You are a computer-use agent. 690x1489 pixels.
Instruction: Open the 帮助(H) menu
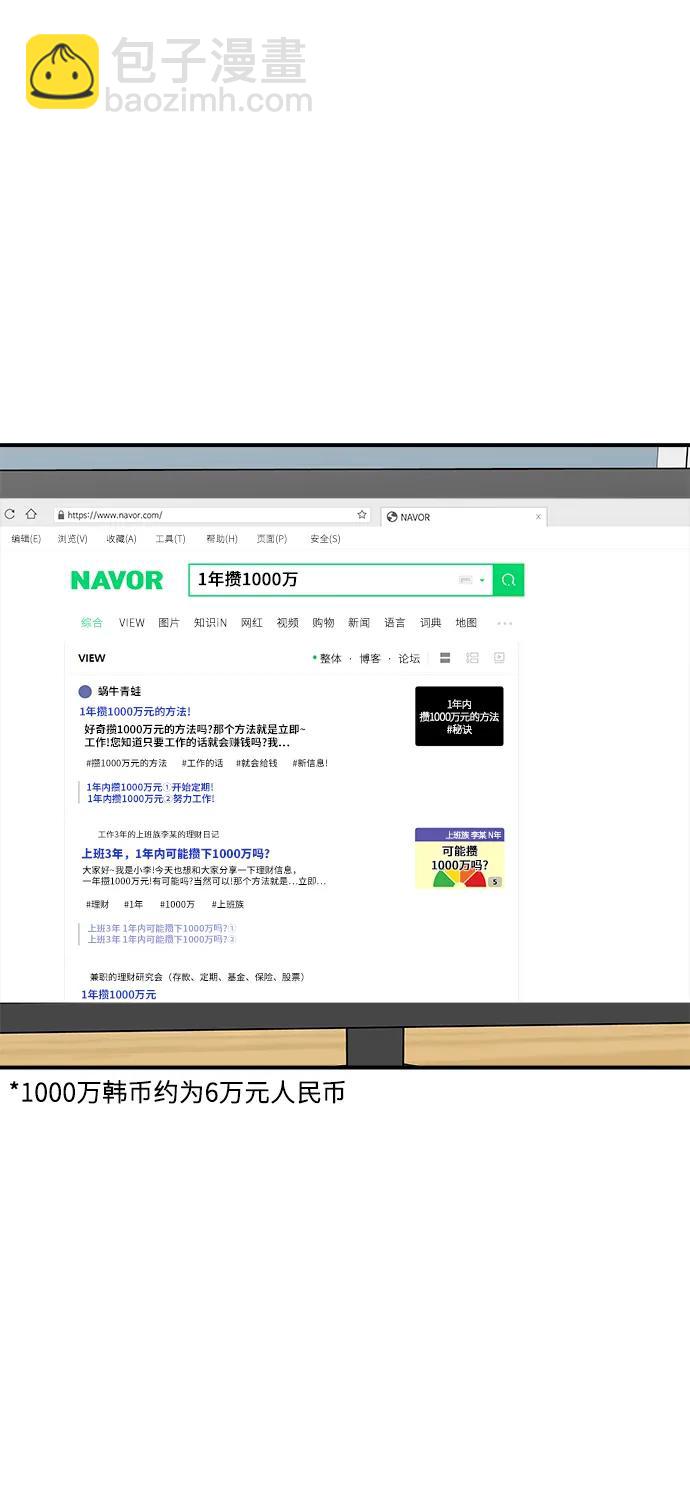pos(221,539)
